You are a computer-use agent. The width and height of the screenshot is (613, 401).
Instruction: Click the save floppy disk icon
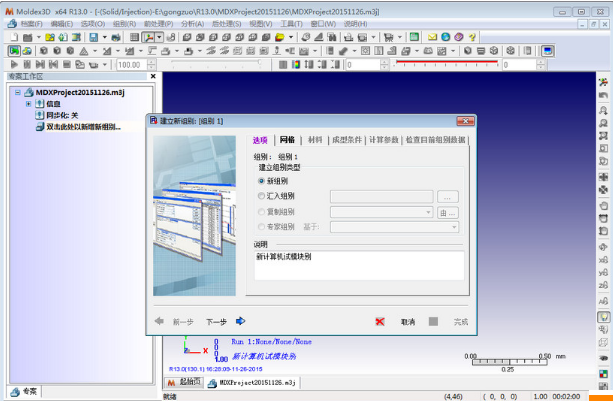click(94, 37)
